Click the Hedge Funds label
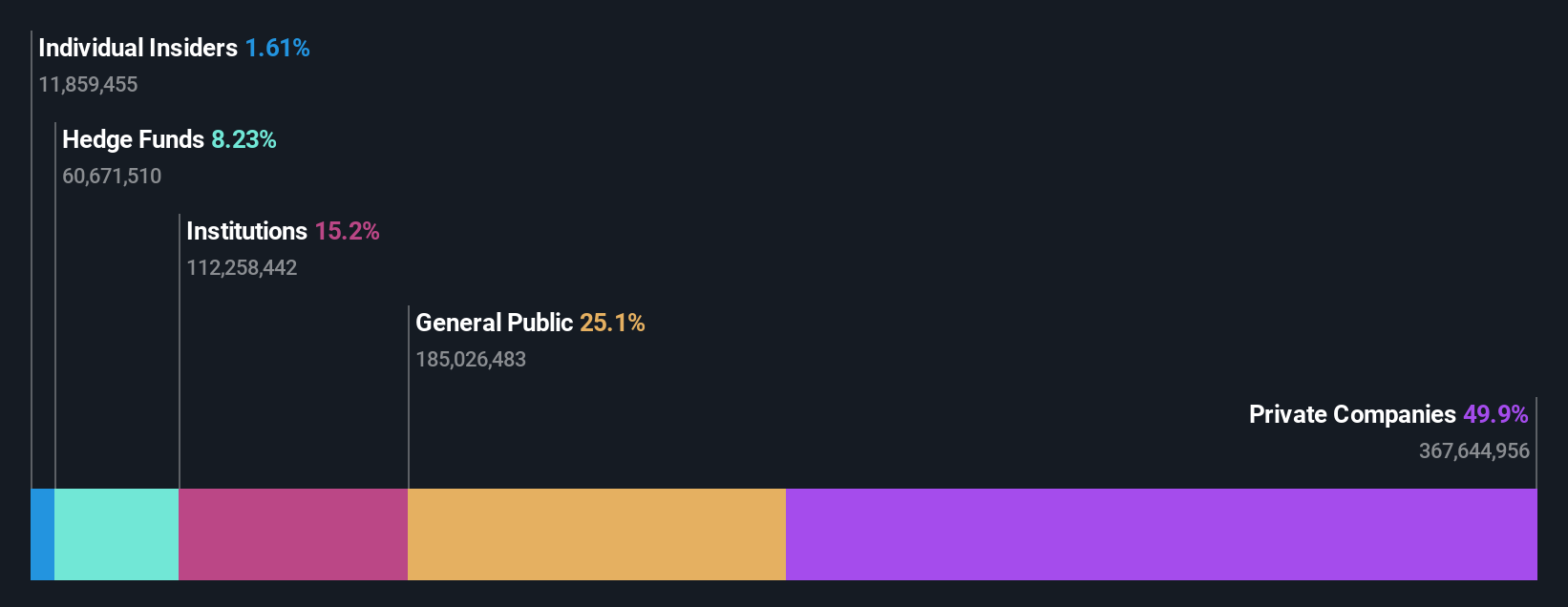 click(134, 139)
